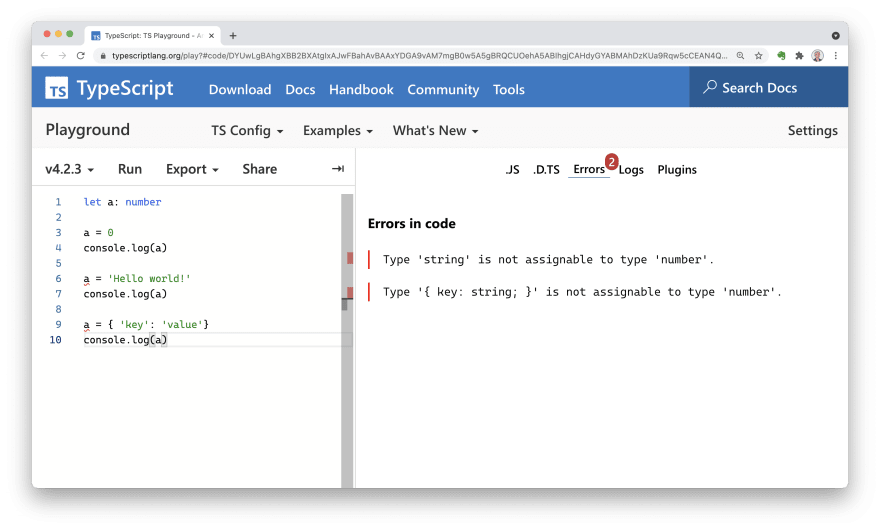Switch to the .JS tab

(512, 170)
